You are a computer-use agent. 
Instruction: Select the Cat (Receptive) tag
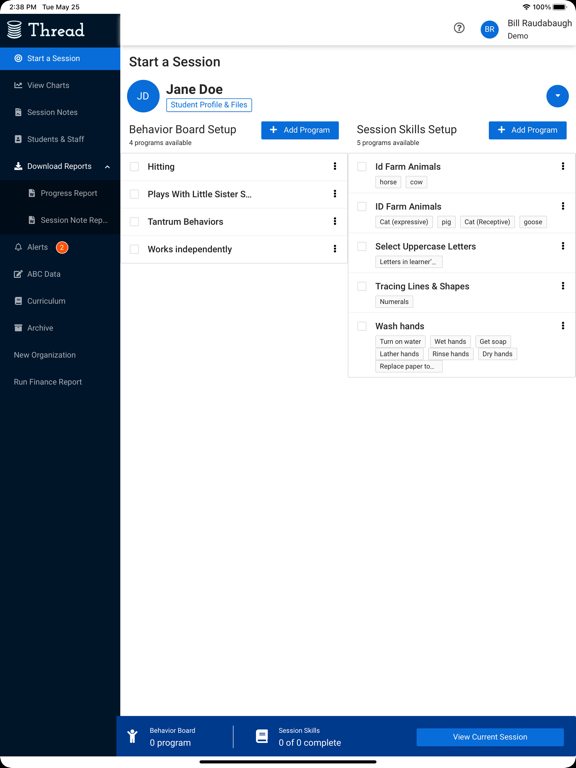tap(487, 222)
